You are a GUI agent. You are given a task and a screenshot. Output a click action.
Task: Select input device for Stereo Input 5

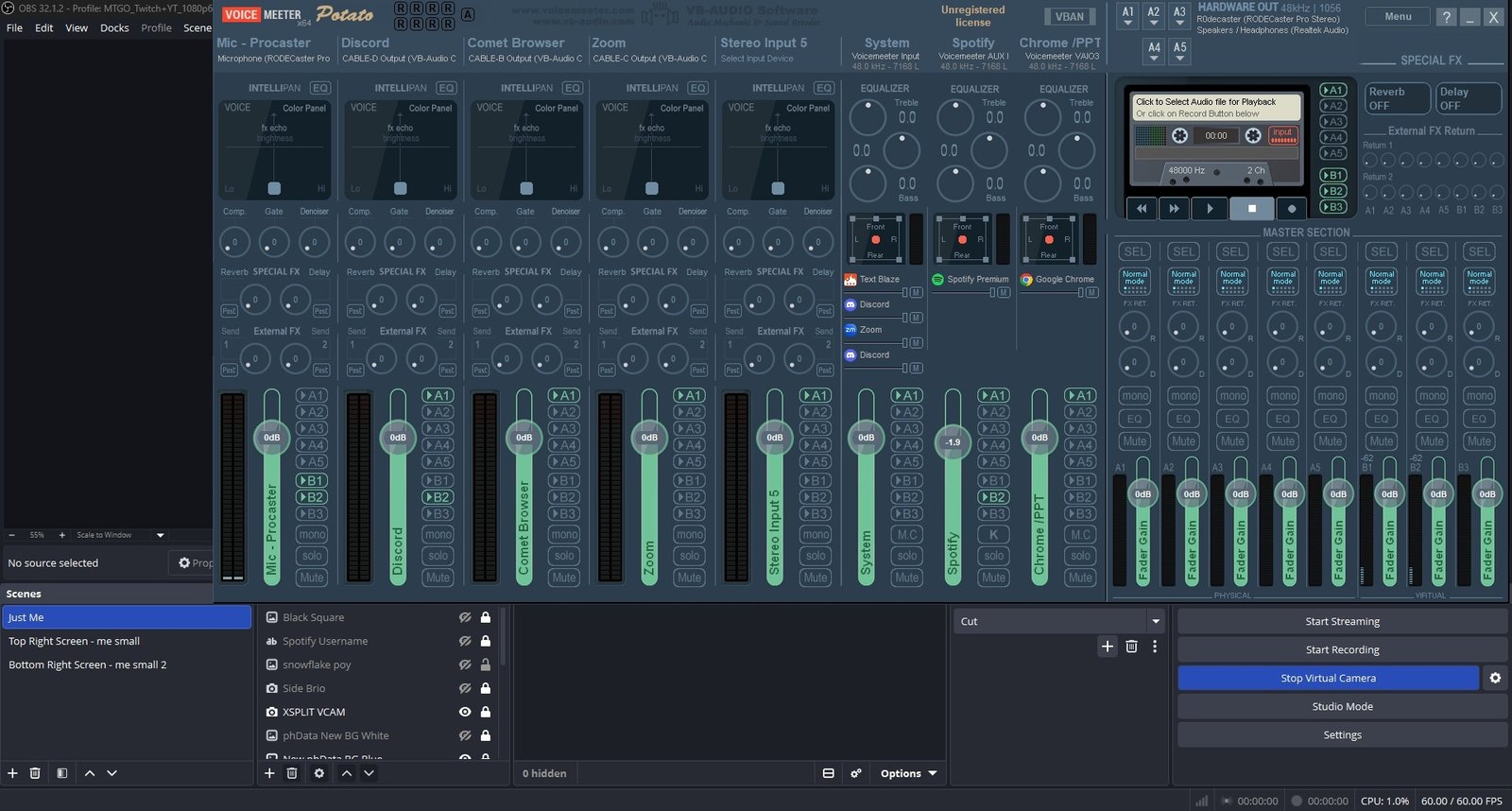pos(757,59)
